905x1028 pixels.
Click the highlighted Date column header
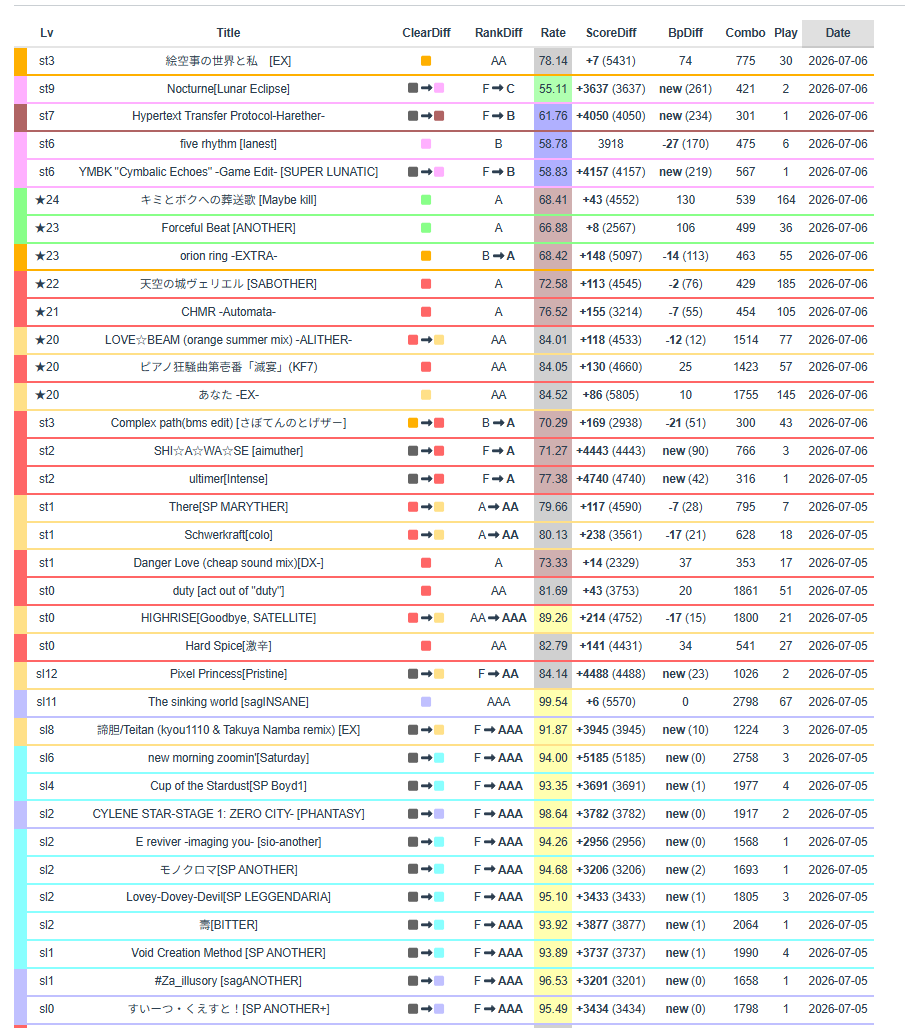pos(837,33)
